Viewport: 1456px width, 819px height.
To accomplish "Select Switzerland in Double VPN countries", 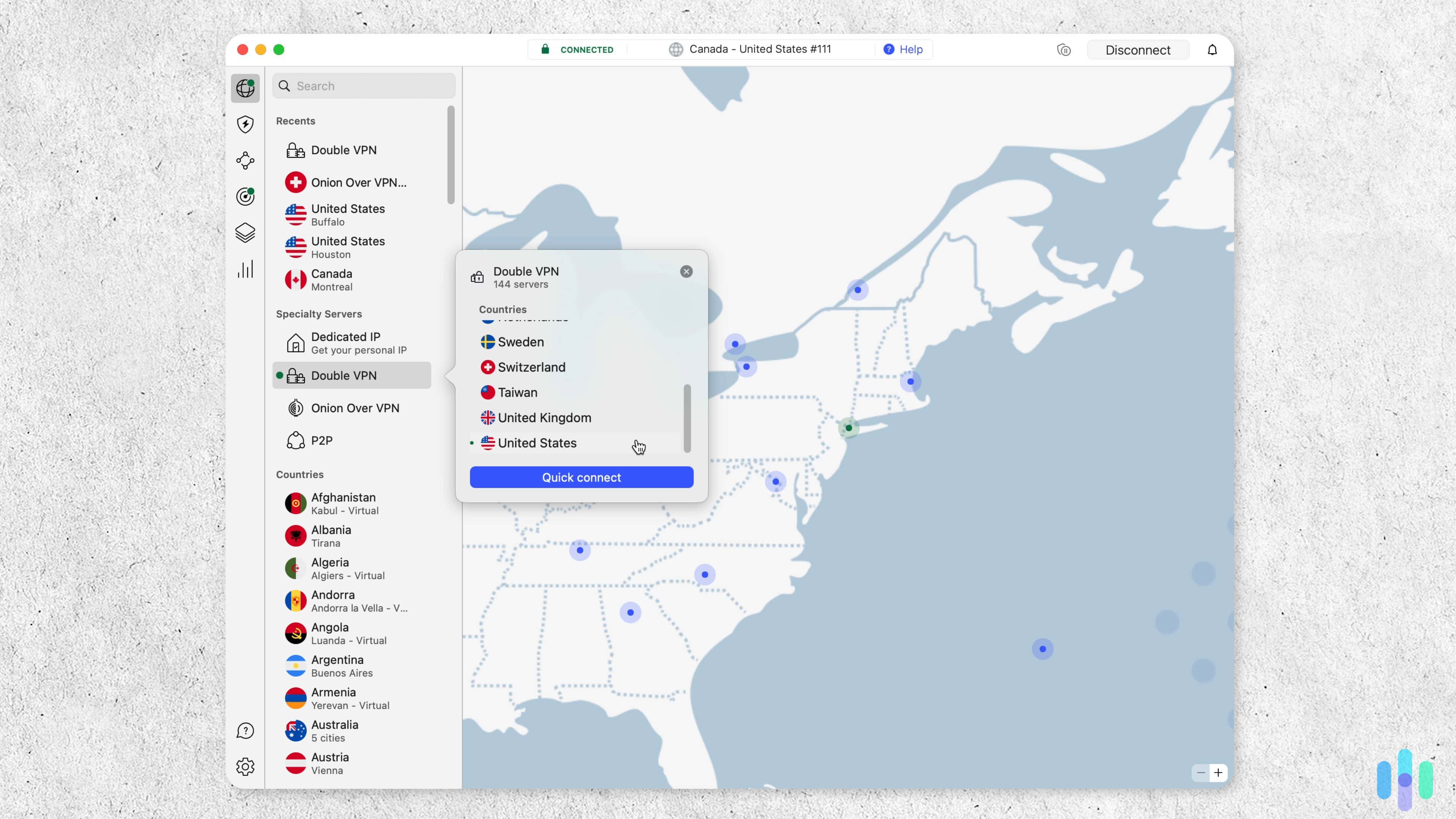I will [x=531, y=367].
